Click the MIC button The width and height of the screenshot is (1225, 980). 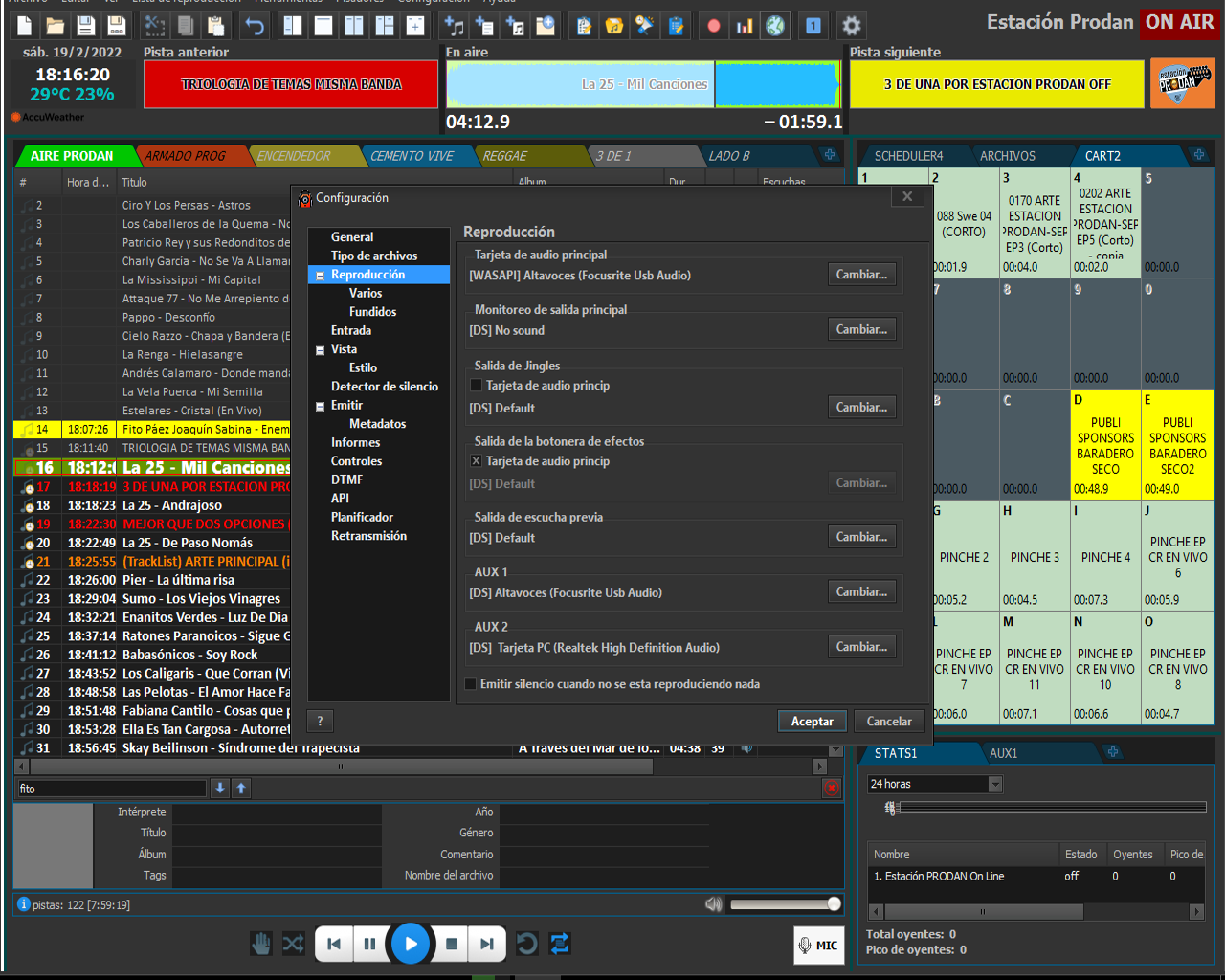pyautogui.click(x=818, y=946)
